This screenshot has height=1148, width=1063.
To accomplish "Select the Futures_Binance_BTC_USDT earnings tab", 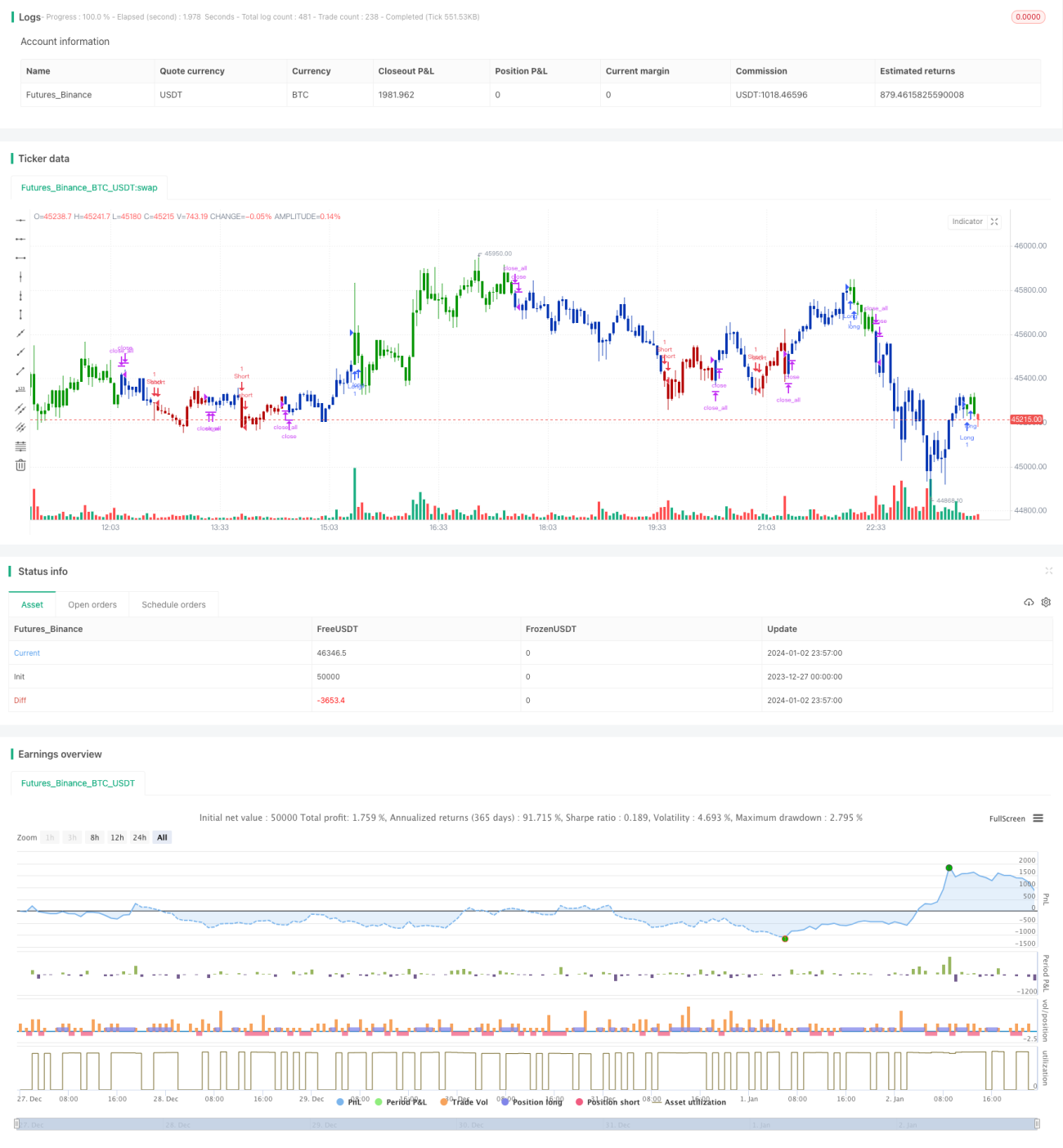I will tap(78, 783).
